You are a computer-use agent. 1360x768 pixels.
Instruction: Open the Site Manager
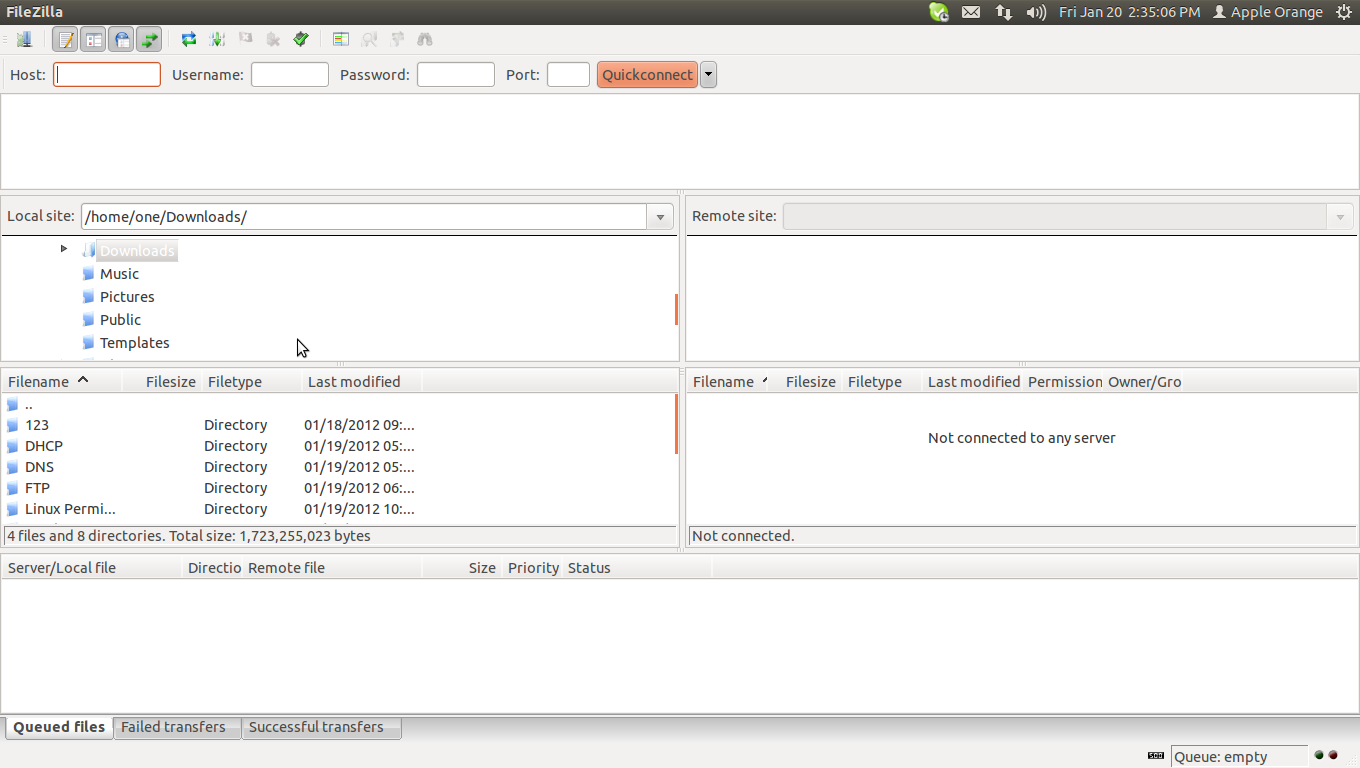[x=25, y=39]
